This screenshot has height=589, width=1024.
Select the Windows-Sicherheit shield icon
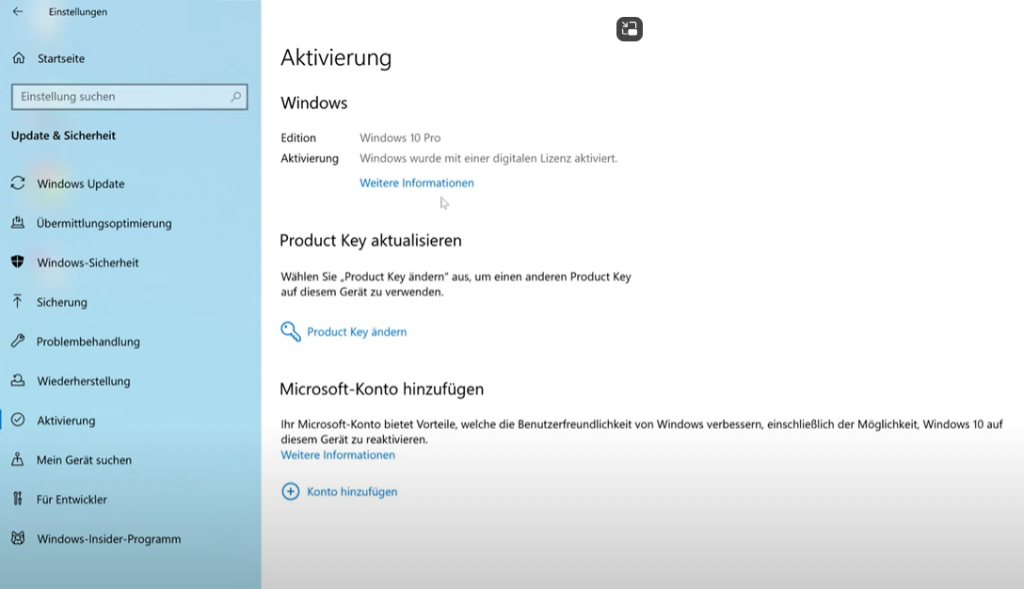click(x=17, y=262)
